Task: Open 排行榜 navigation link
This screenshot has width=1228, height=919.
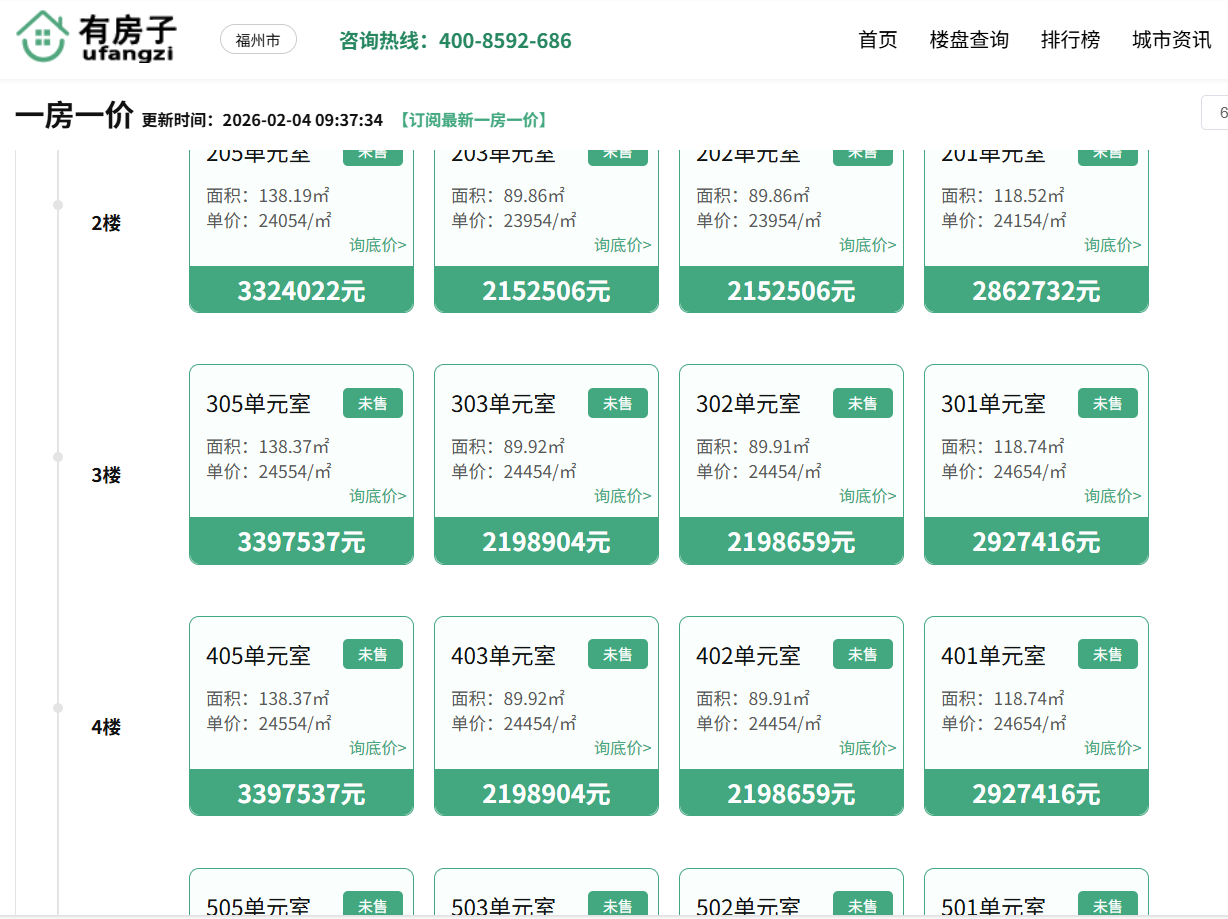Action: 1070,40
